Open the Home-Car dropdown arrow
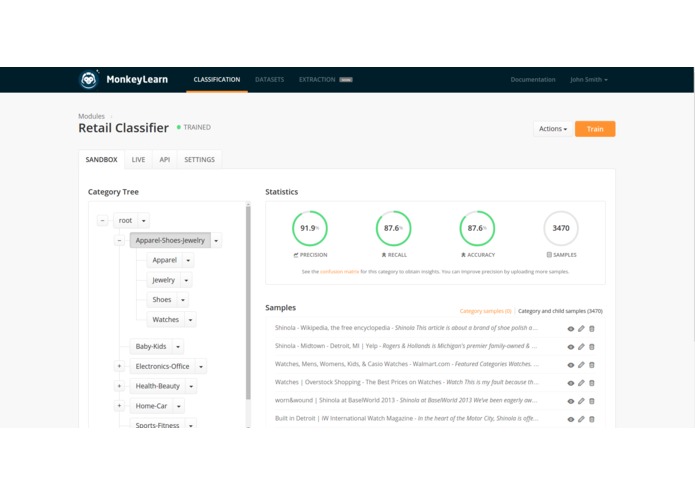 click(x=179, y=406)
